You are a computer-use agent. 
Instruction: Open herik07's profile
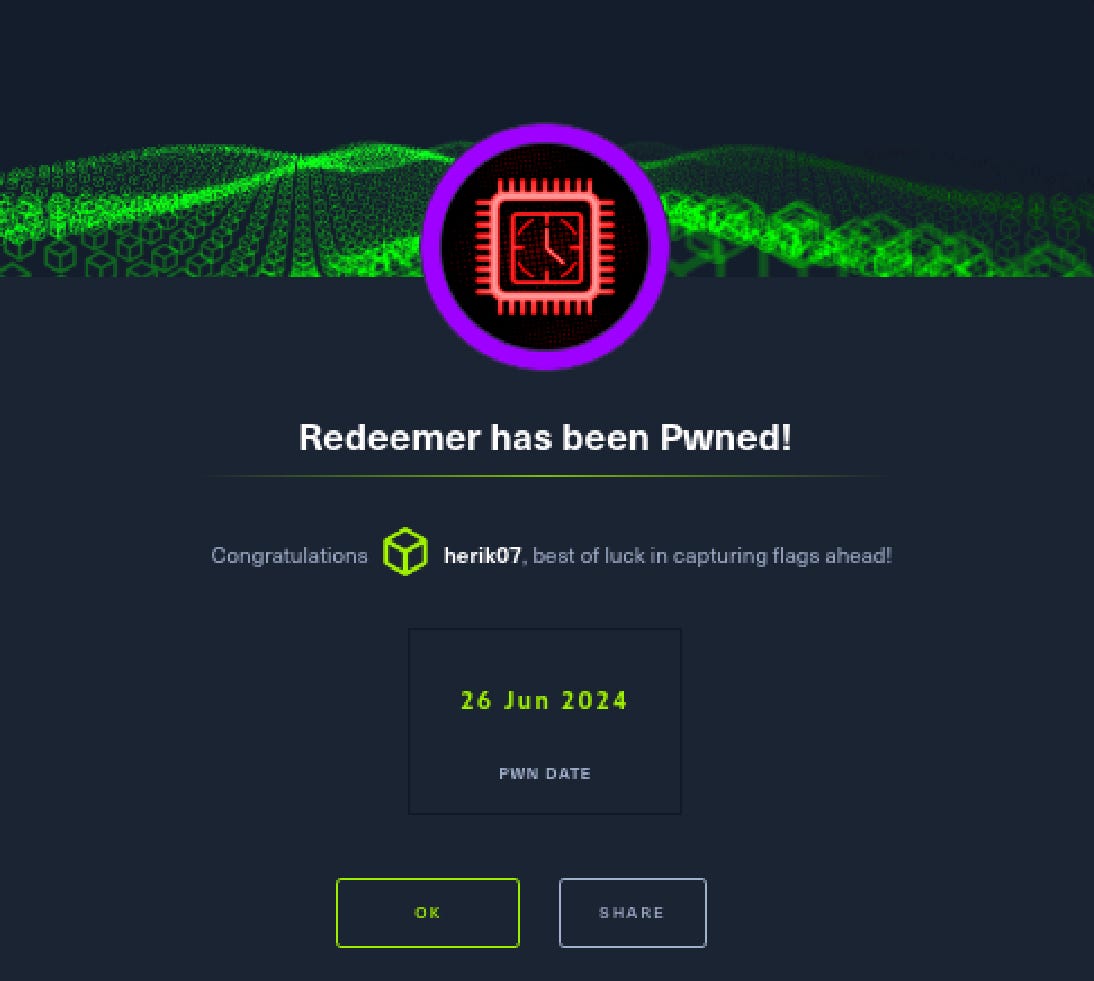[480, 555]
